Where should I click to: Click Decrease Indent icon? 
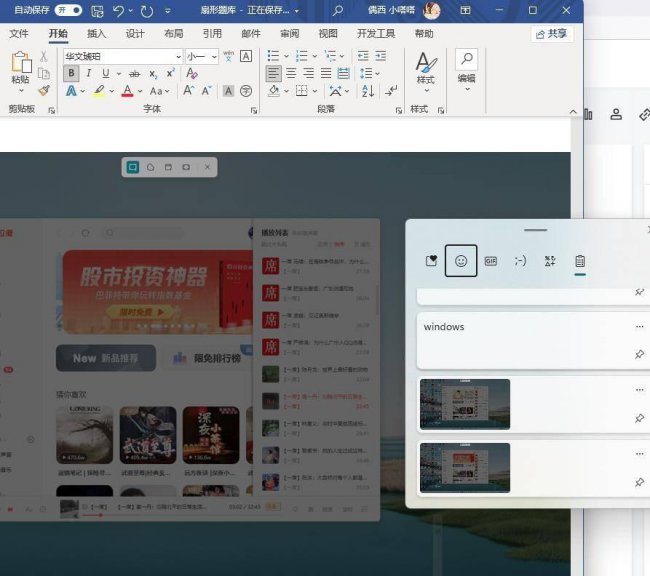tap(363, 56)
